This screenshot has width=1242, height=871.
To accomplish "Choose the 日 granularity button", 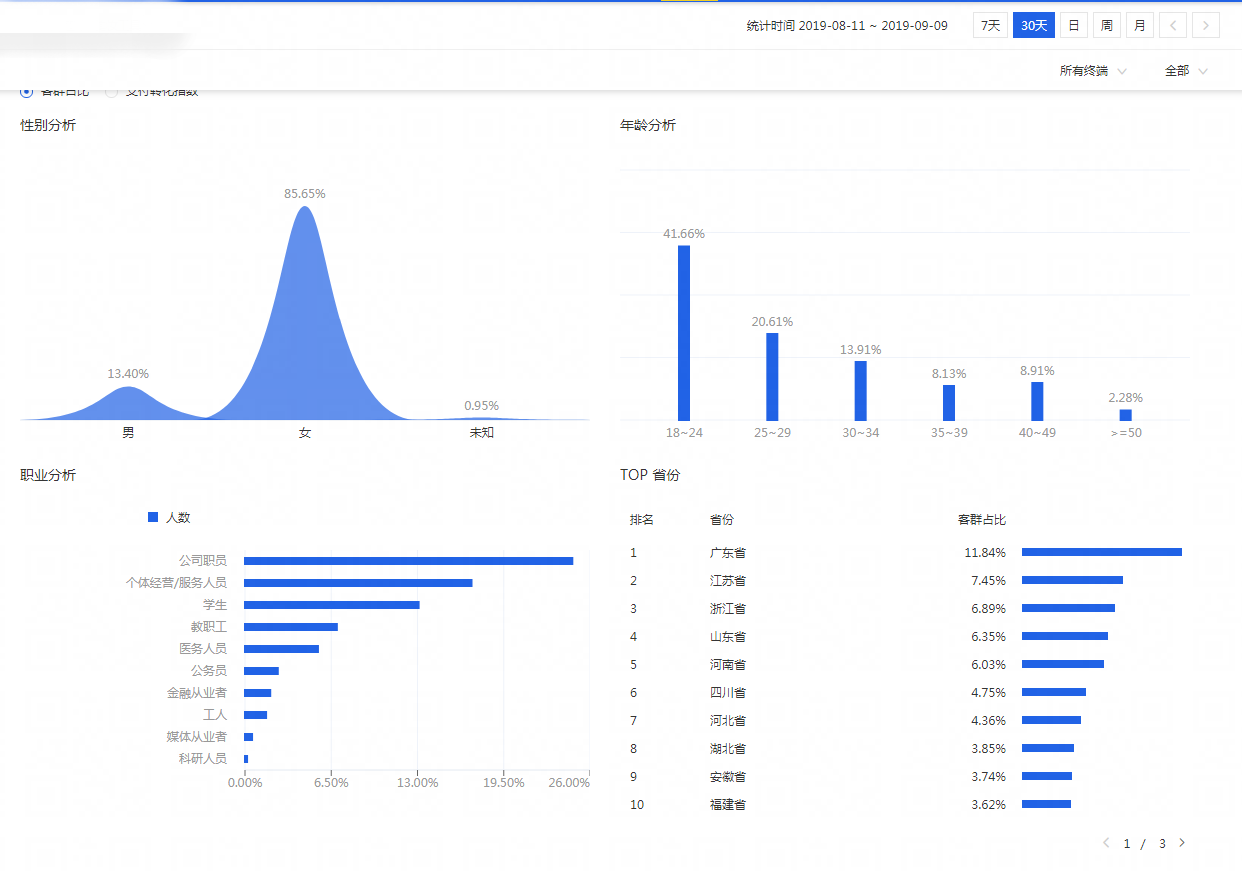I will tap(1074, 25).
